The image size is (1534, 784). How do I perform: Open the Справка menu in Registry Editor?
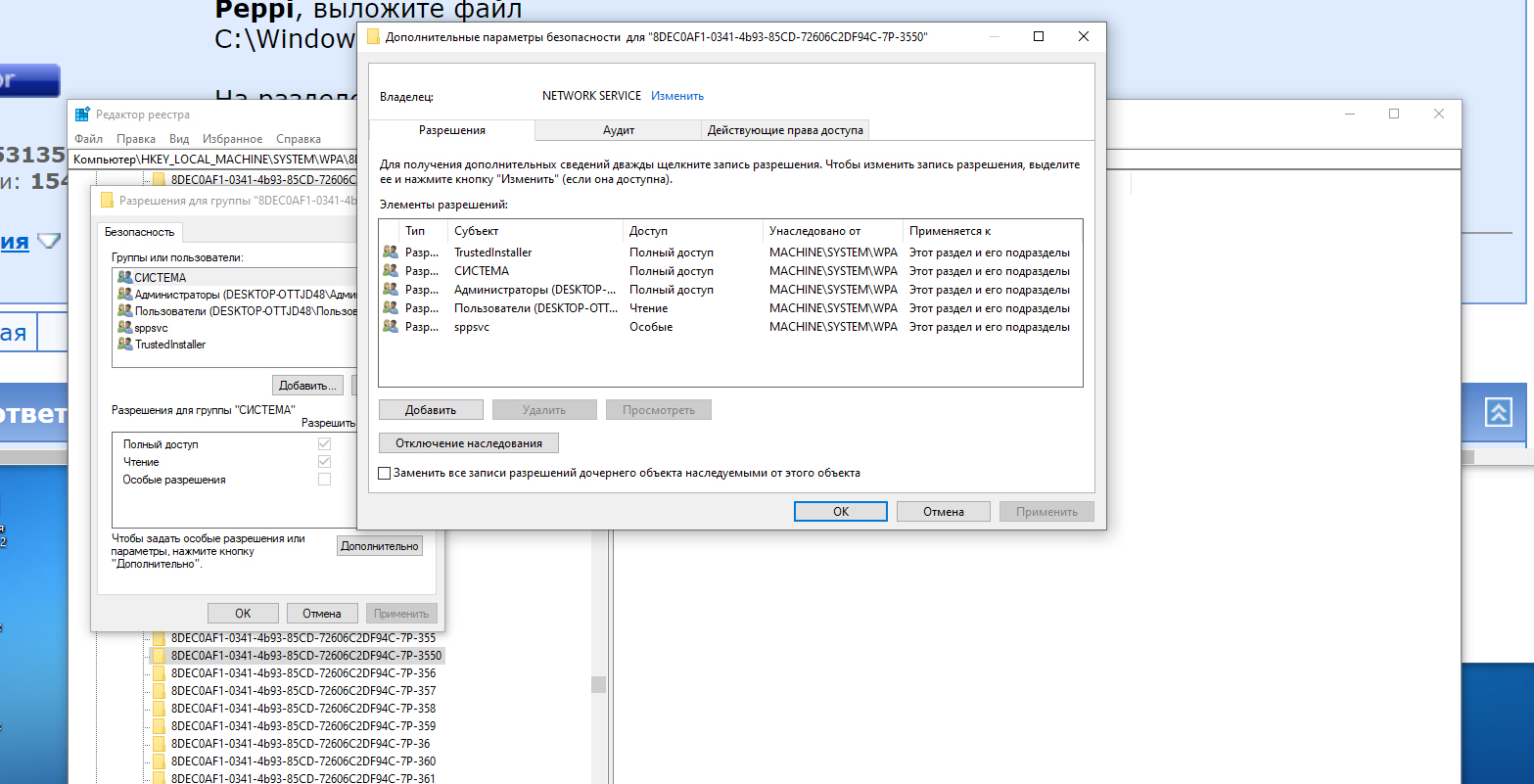click(299, 139)
